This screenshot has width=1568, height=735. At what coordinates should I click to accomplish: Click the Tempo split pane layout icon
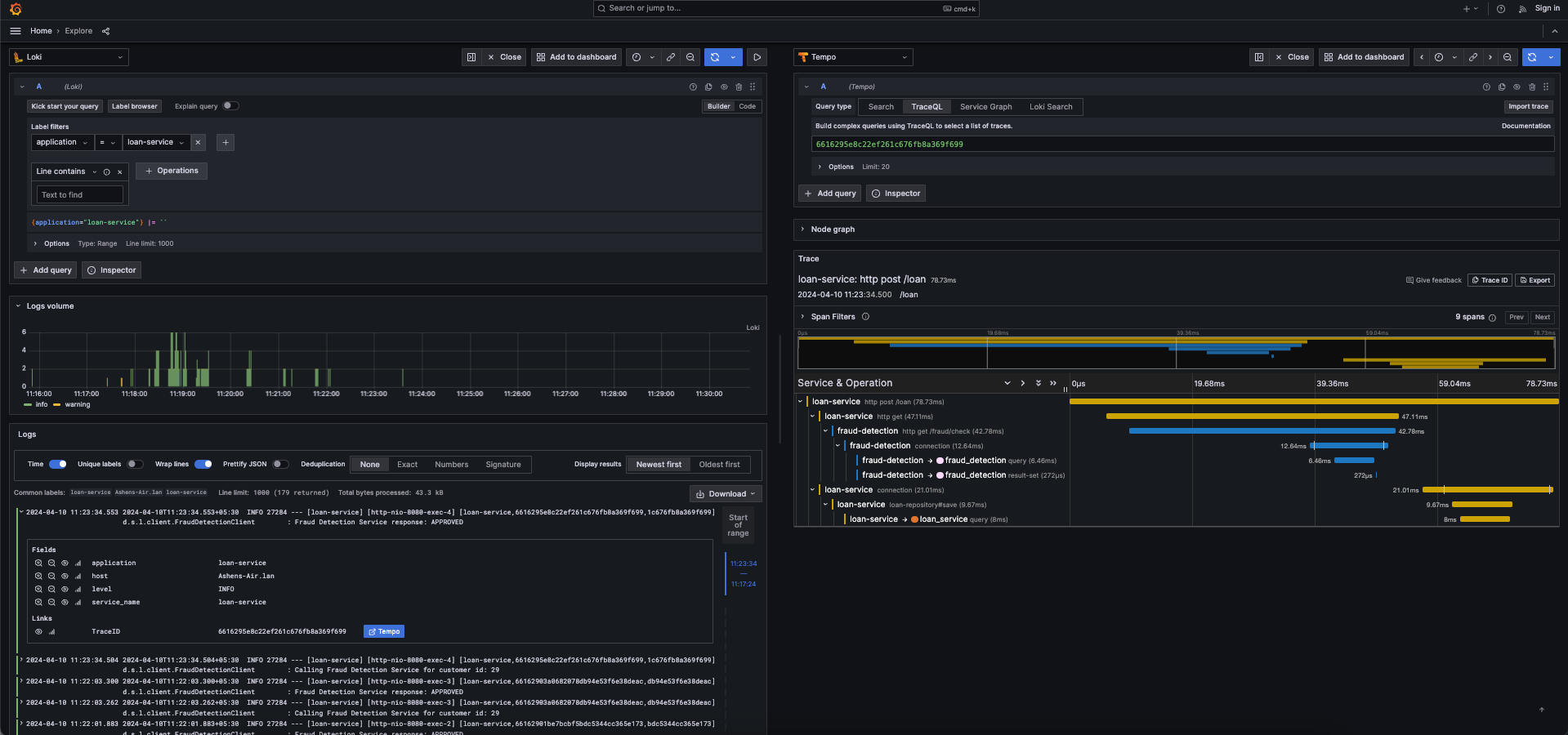pos(1259,57)
